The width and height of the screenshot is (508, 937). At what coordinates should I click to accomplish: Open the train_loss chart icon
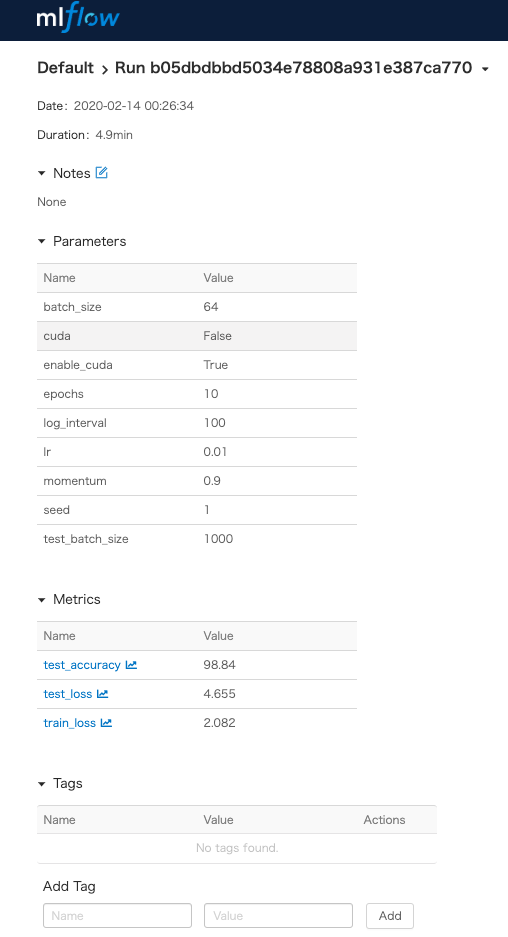pyautogui.click(x=106, y=722)
